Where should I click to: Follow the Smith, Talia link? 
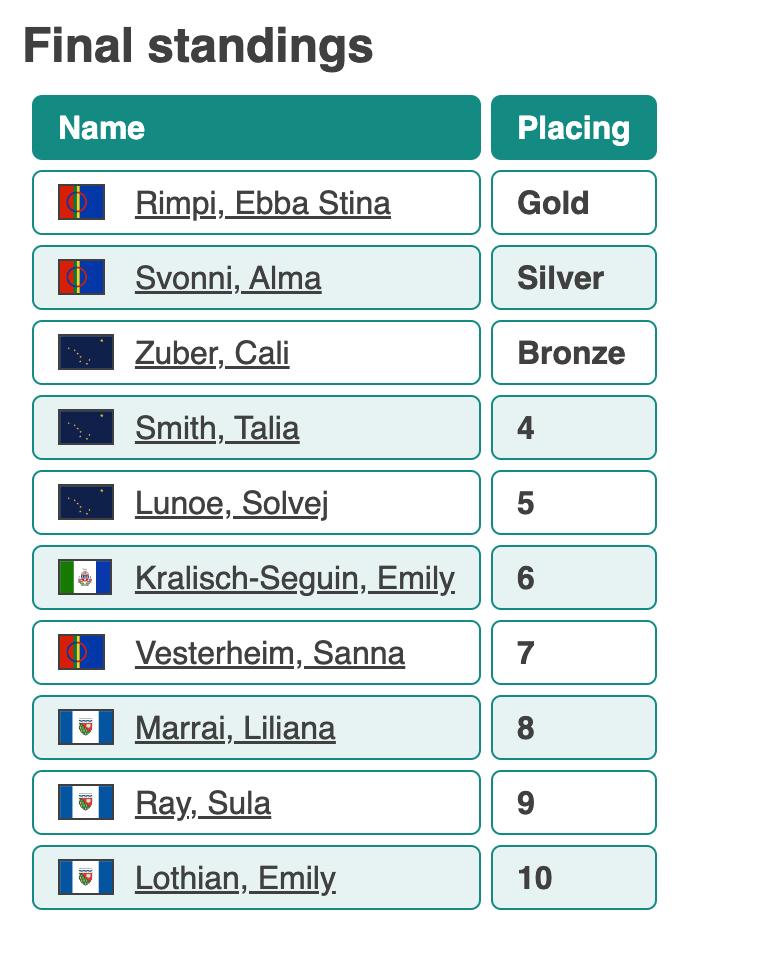217,428
